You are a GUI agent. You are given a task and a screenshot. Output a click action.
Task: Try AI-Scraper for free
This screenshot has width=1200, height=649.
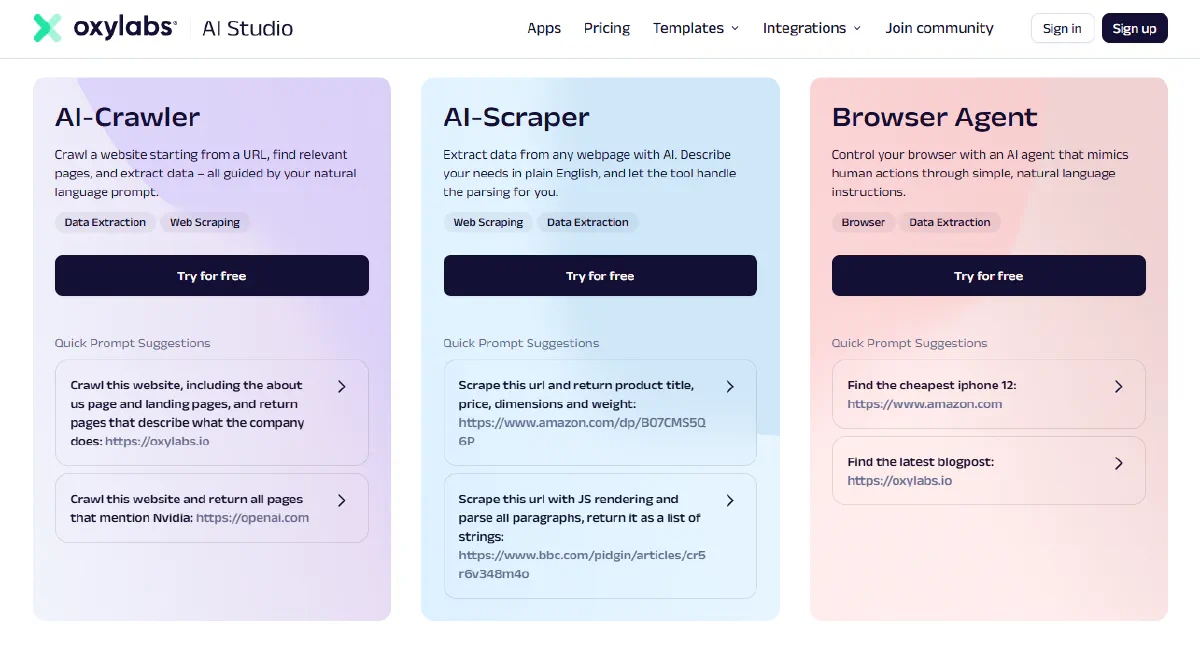point(600,275)
